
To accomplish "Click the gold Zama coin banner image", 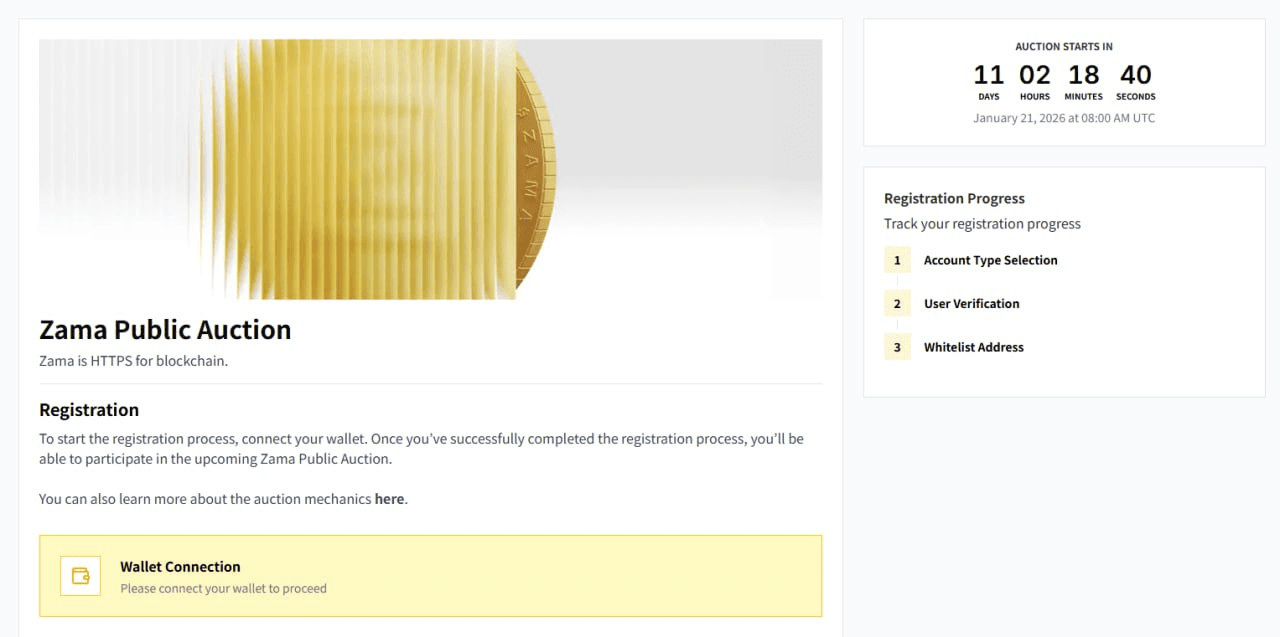I will [430, 169].
